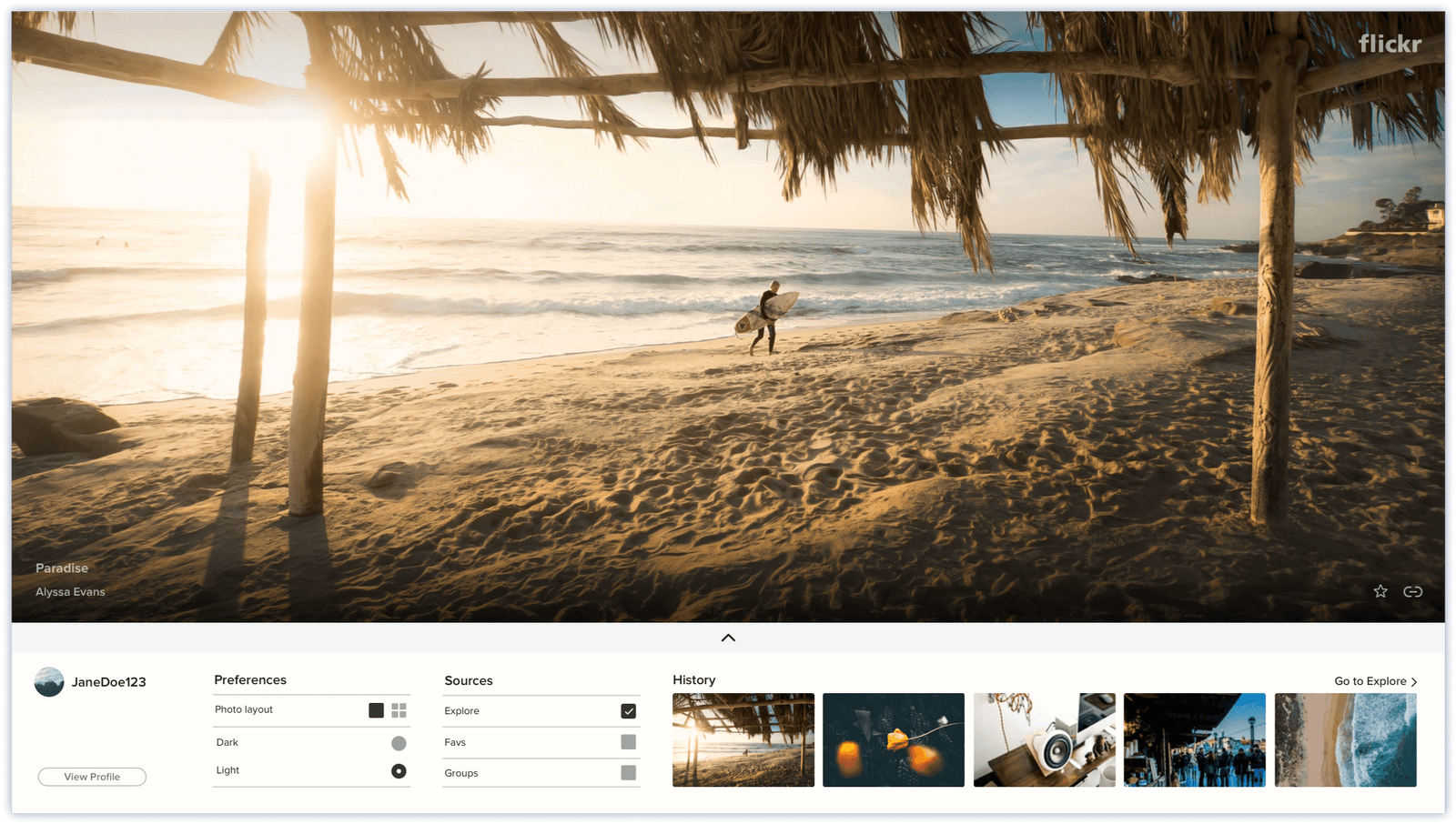The image size is (1456, 824).
Task: Copy photo link via the link icon
Action: click(x=1412, y=591)
